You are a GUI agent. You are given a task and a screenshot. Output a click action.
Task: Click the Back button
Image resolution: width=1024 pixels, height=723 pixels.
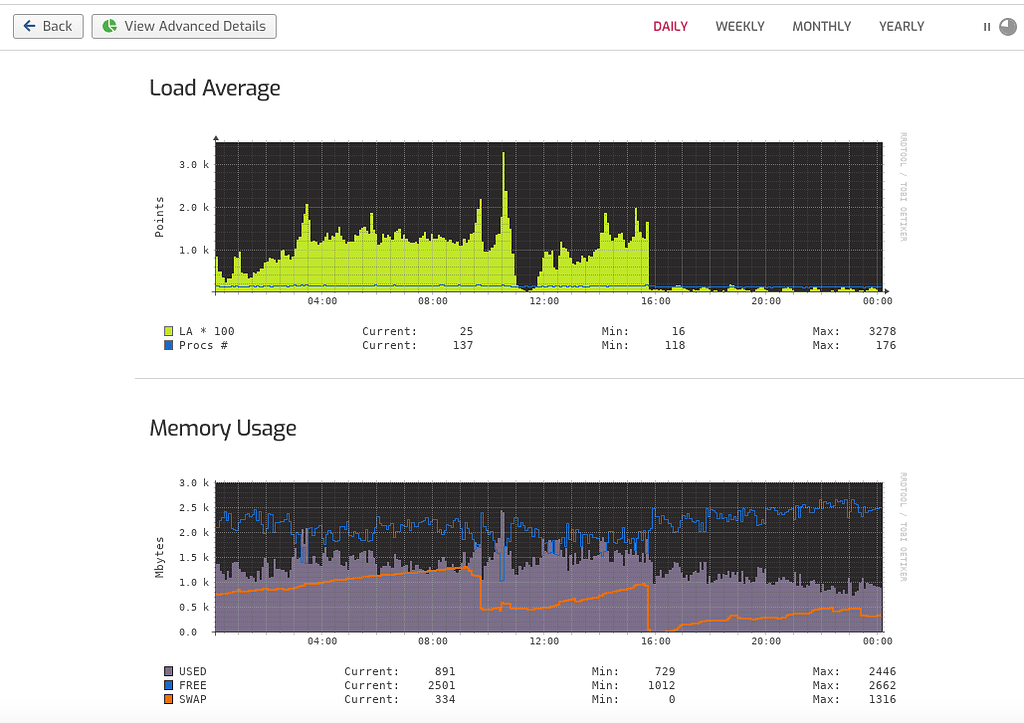47,26
